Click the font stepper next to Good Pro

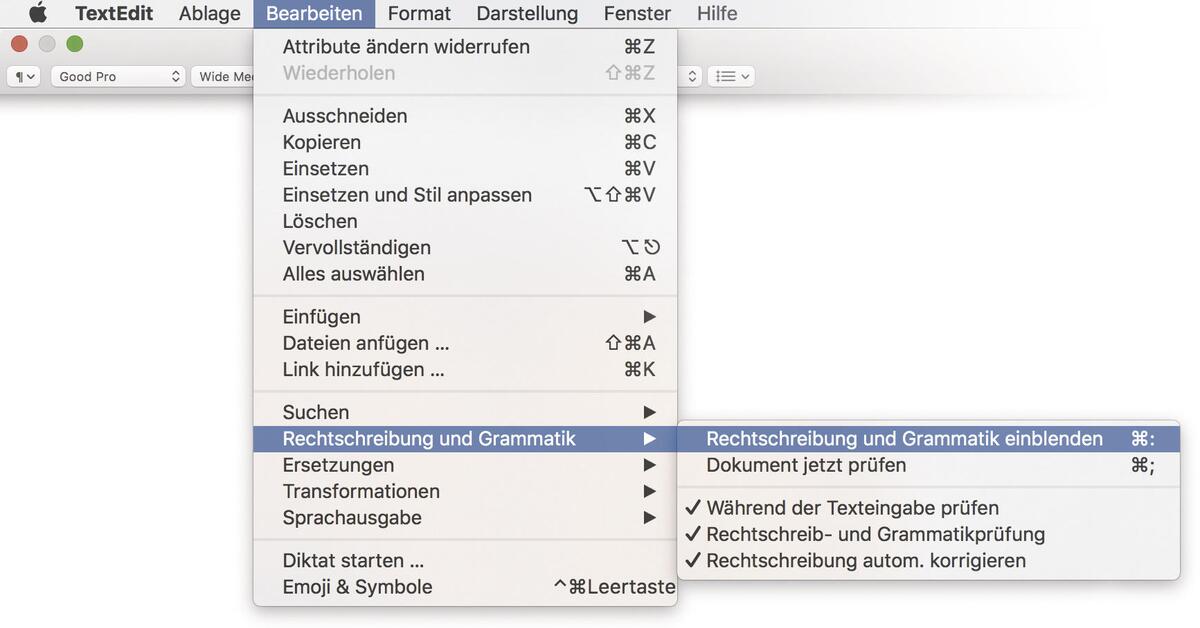(175, 76)
